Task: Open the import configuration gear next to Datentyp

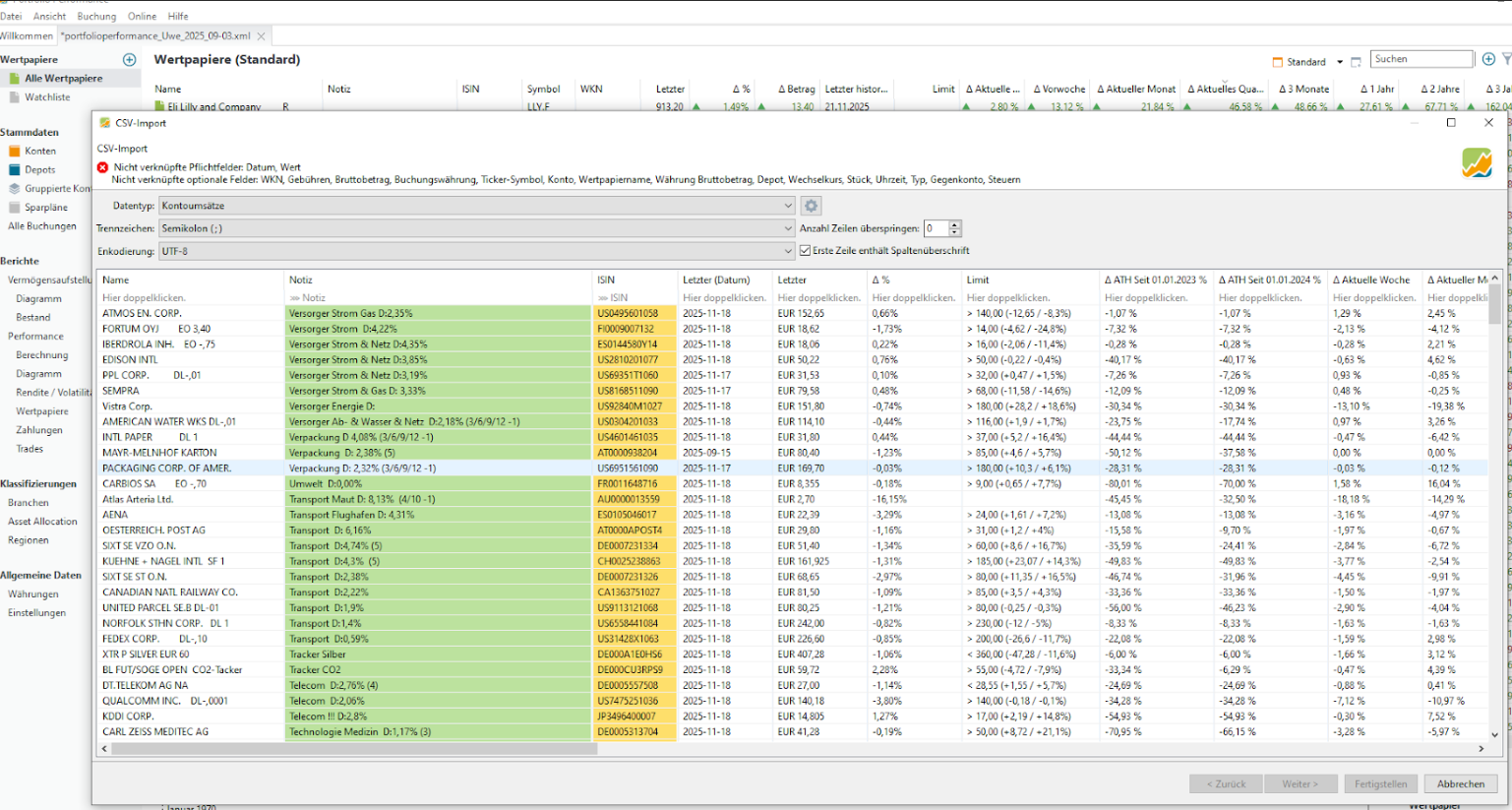Action: (x=811, y=206)
